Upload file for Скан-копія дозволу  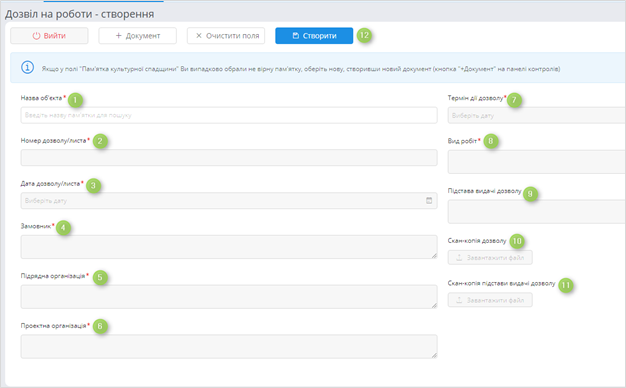(x=490, y=257)
